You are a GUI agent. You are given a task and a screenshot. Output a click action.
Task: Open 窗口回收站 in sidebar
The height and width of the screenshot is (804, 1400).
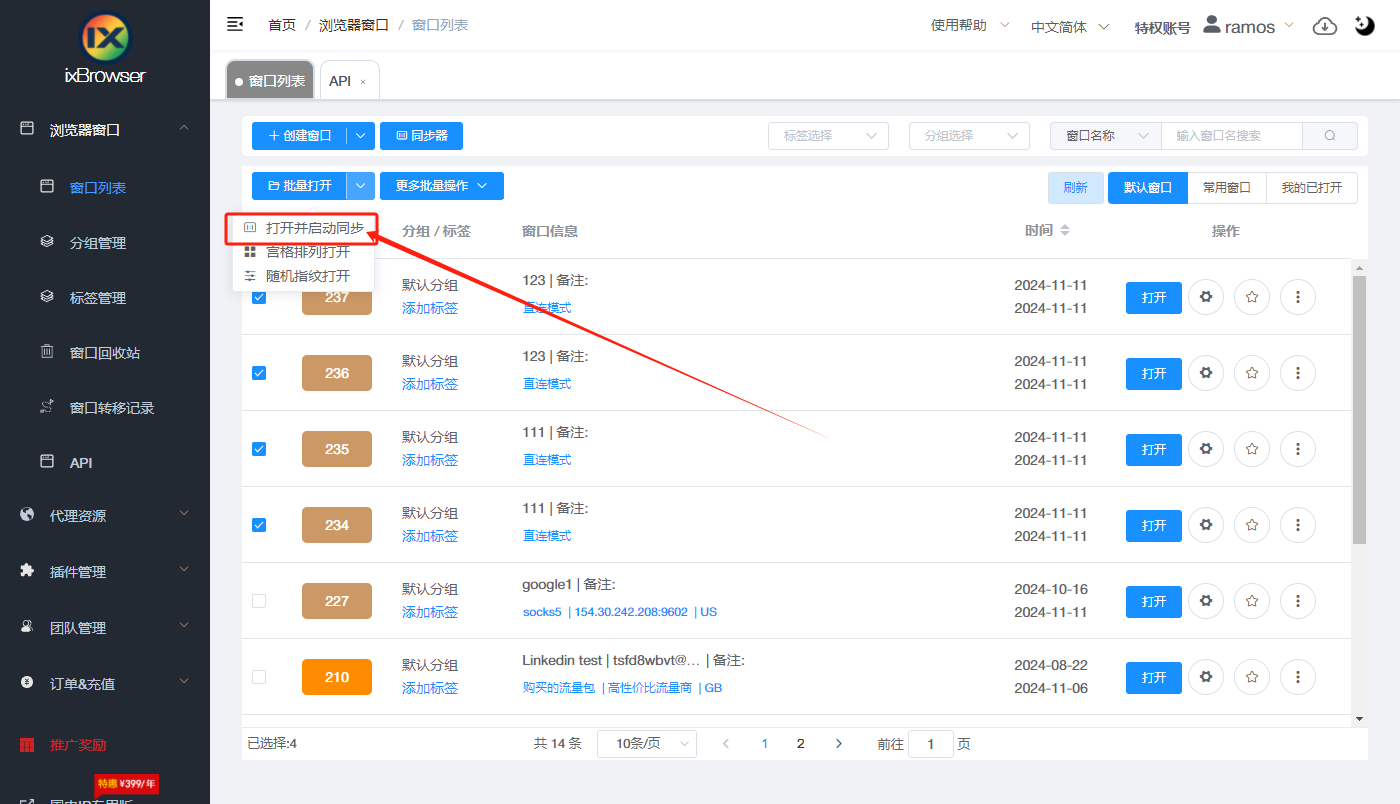105,353
